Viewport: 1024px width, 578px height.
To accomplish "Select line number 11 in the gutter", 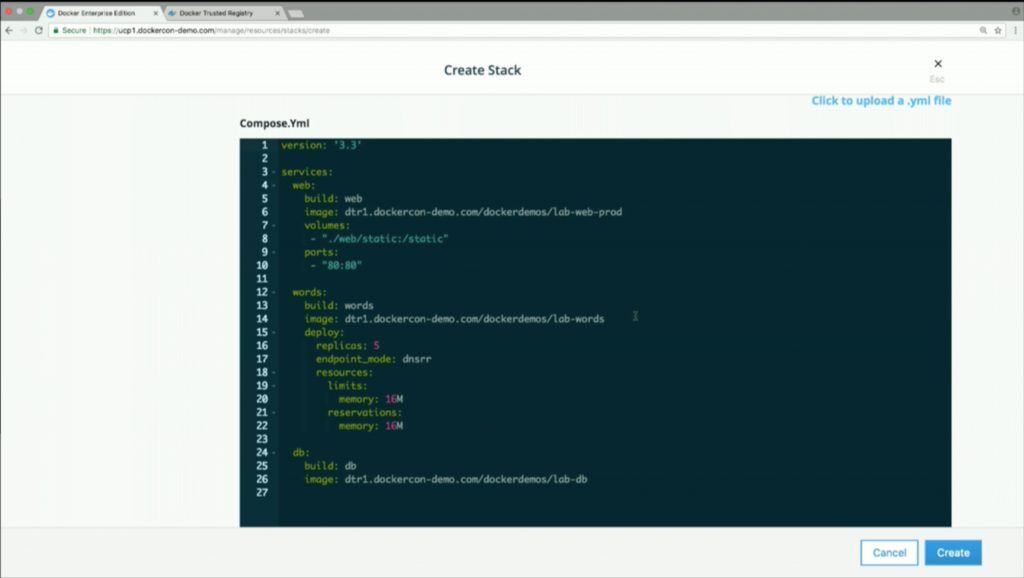I will coord(262,279).
